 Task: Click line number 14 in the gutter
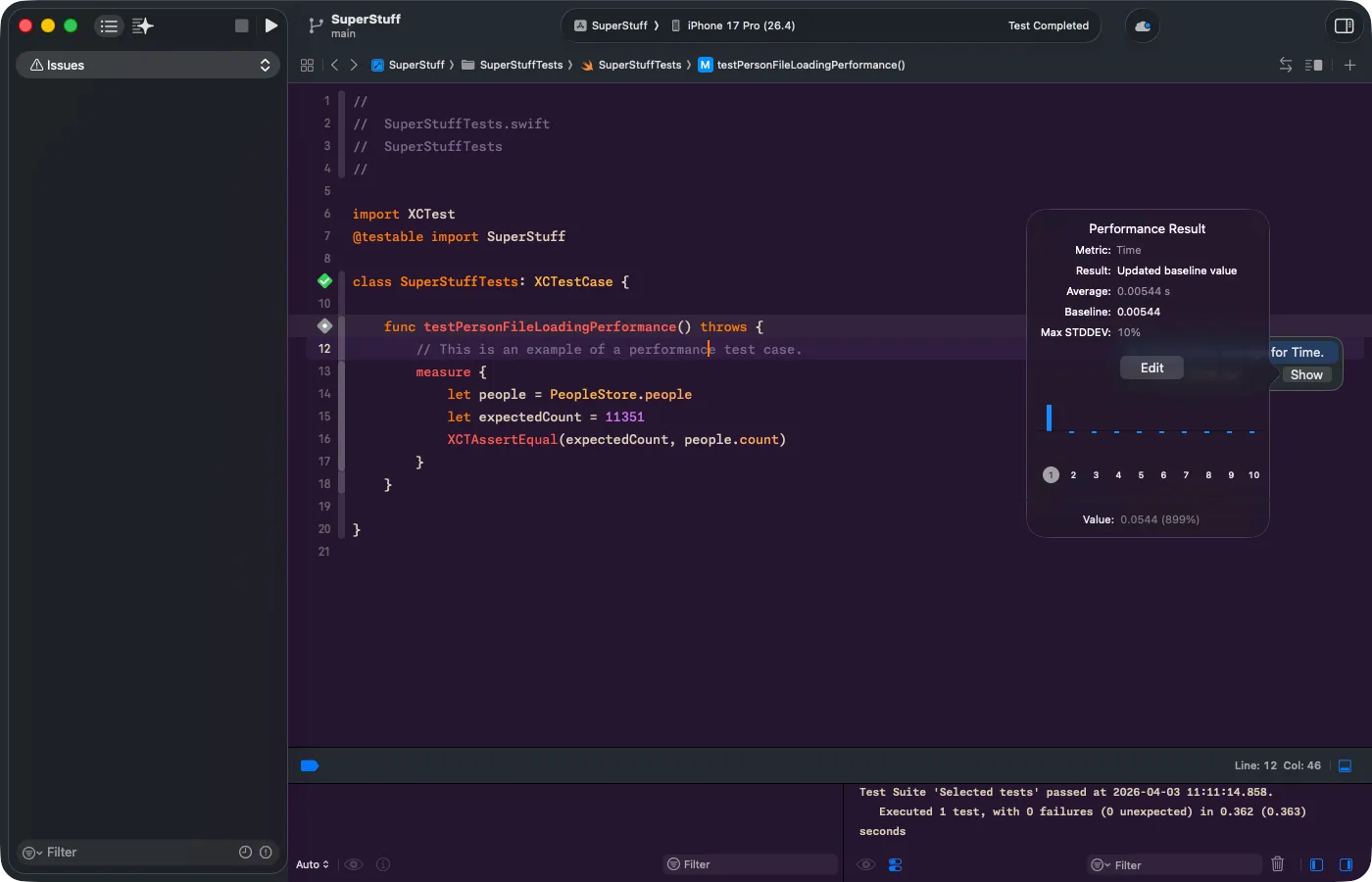(324, 394)
